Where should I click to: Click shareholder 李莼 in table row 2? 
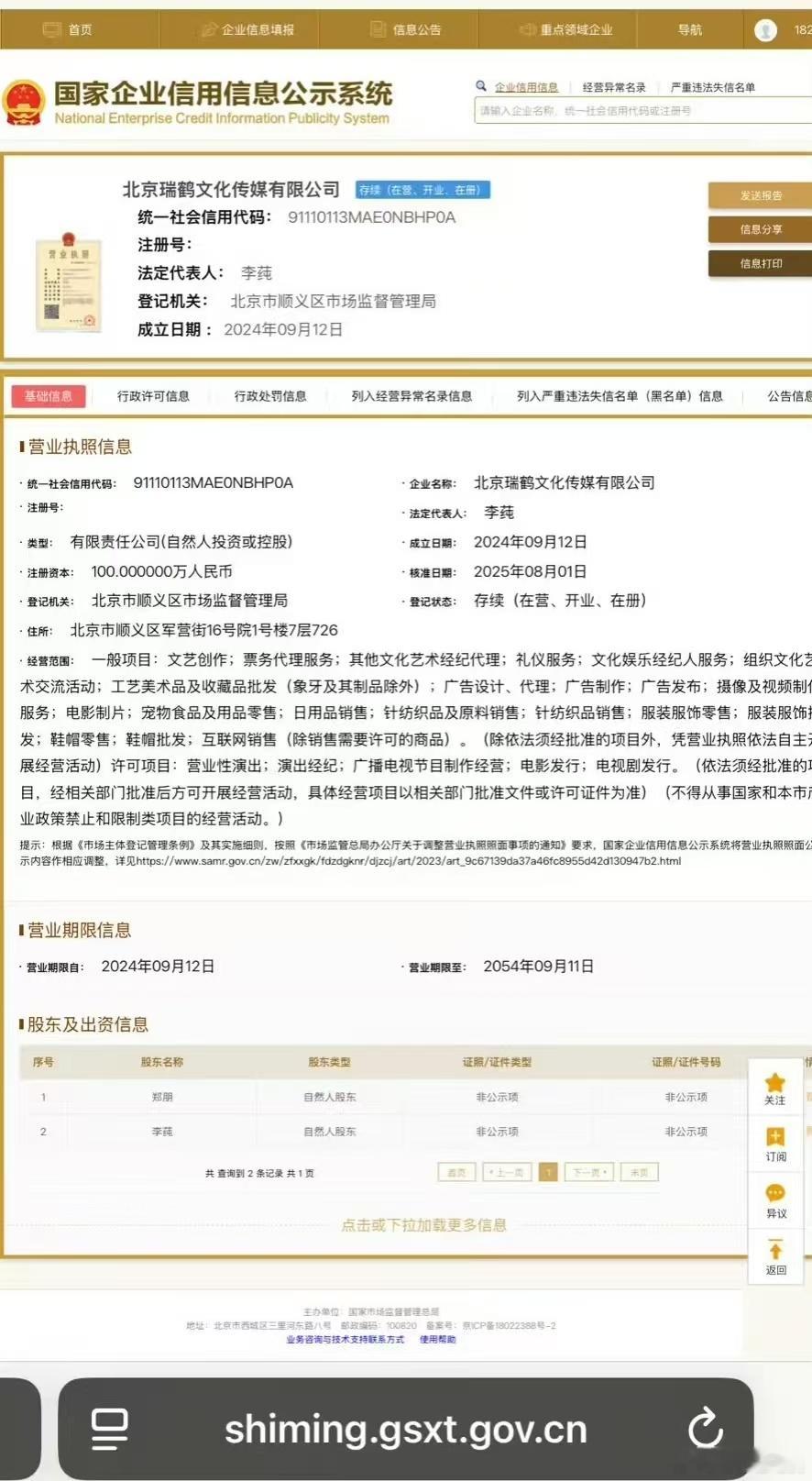(162, 1132)
